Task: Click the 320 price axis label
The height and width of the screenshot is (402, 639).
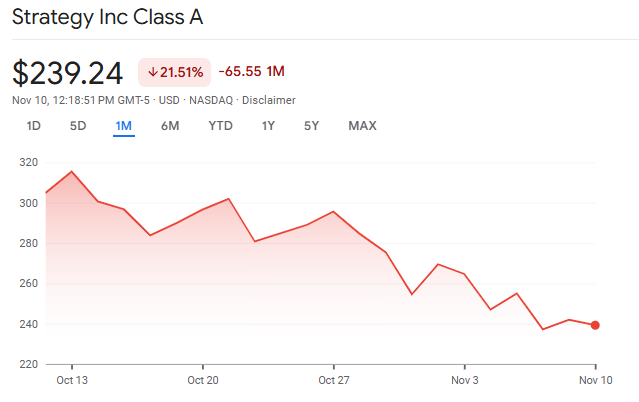Action: [x=28, y=163]
